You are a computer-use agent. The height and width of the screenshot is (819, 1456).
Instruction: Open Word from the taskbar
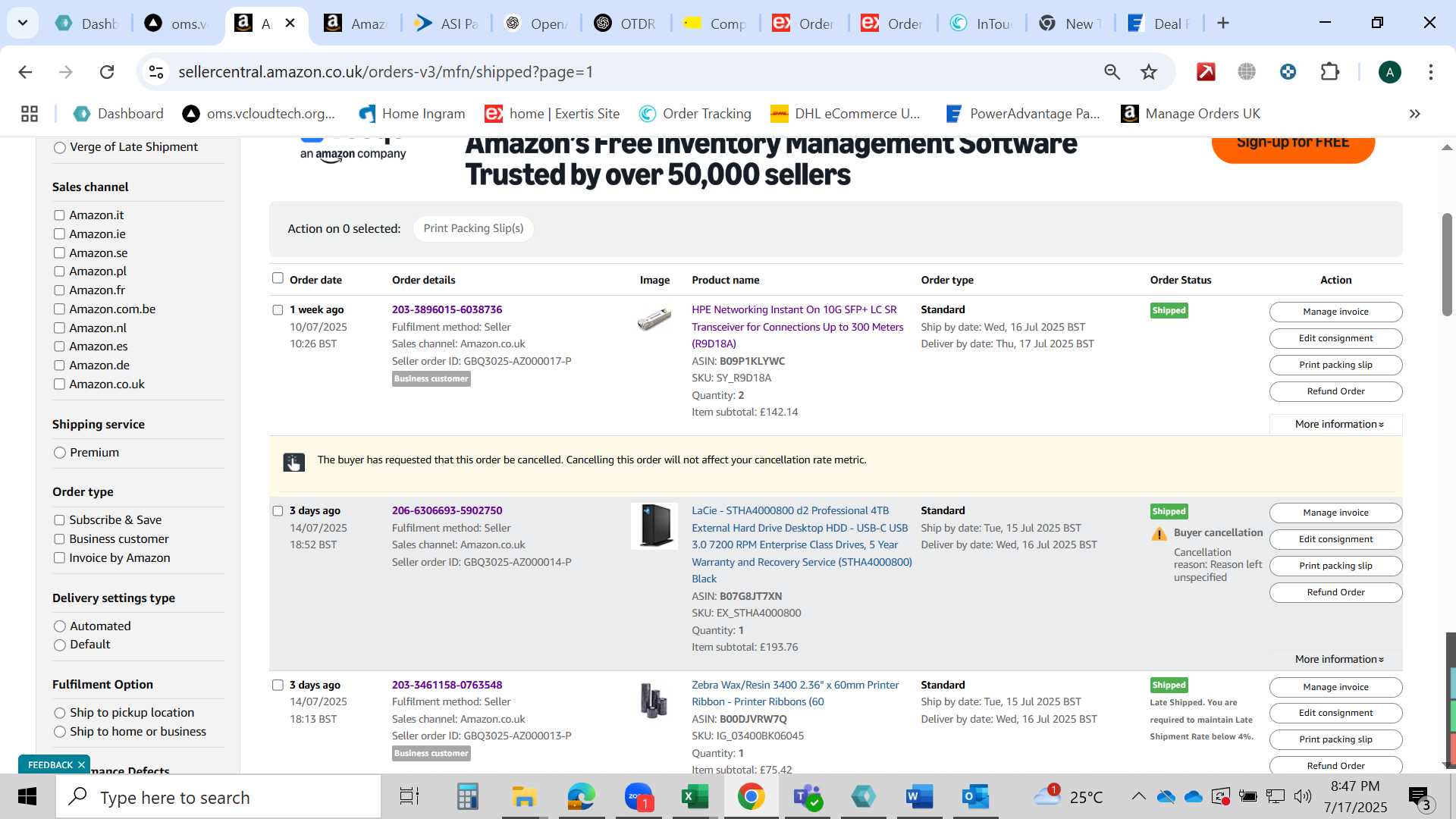click(918, 797)
